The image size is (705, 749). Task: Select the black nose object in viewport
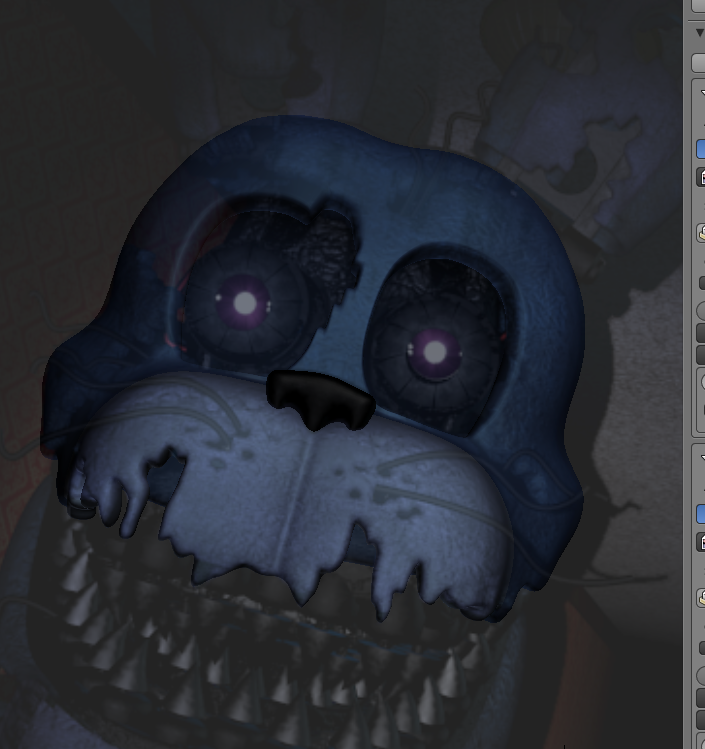321,400
